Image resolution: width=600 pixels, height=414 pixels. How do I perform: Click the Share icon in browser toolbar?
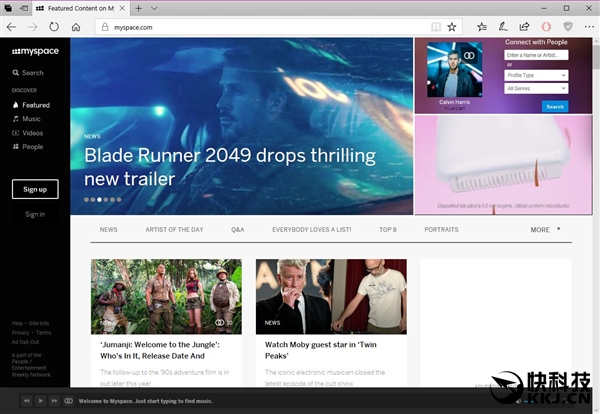(x=524, y=27)
